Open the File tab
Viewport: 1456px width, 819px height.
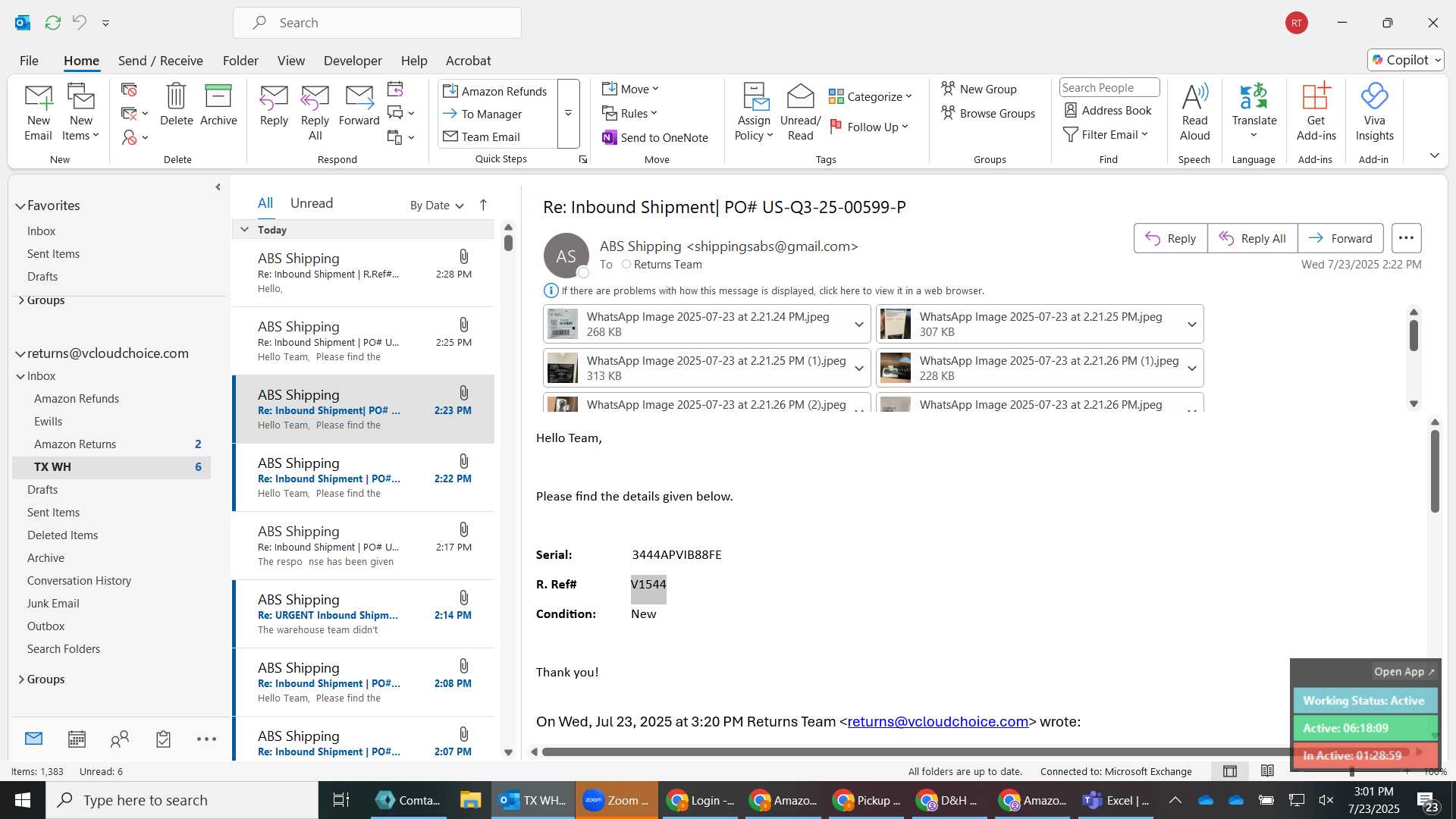coord(29,61)
